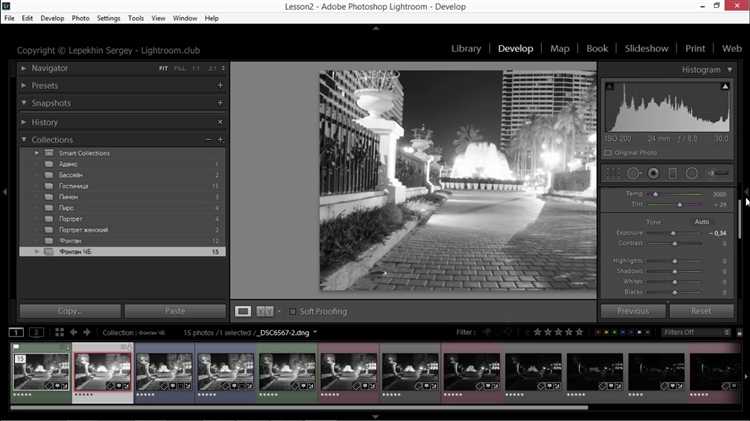Screen dimensions: 750x421
Task: Open the Photo menu
Action: (80, 18)
